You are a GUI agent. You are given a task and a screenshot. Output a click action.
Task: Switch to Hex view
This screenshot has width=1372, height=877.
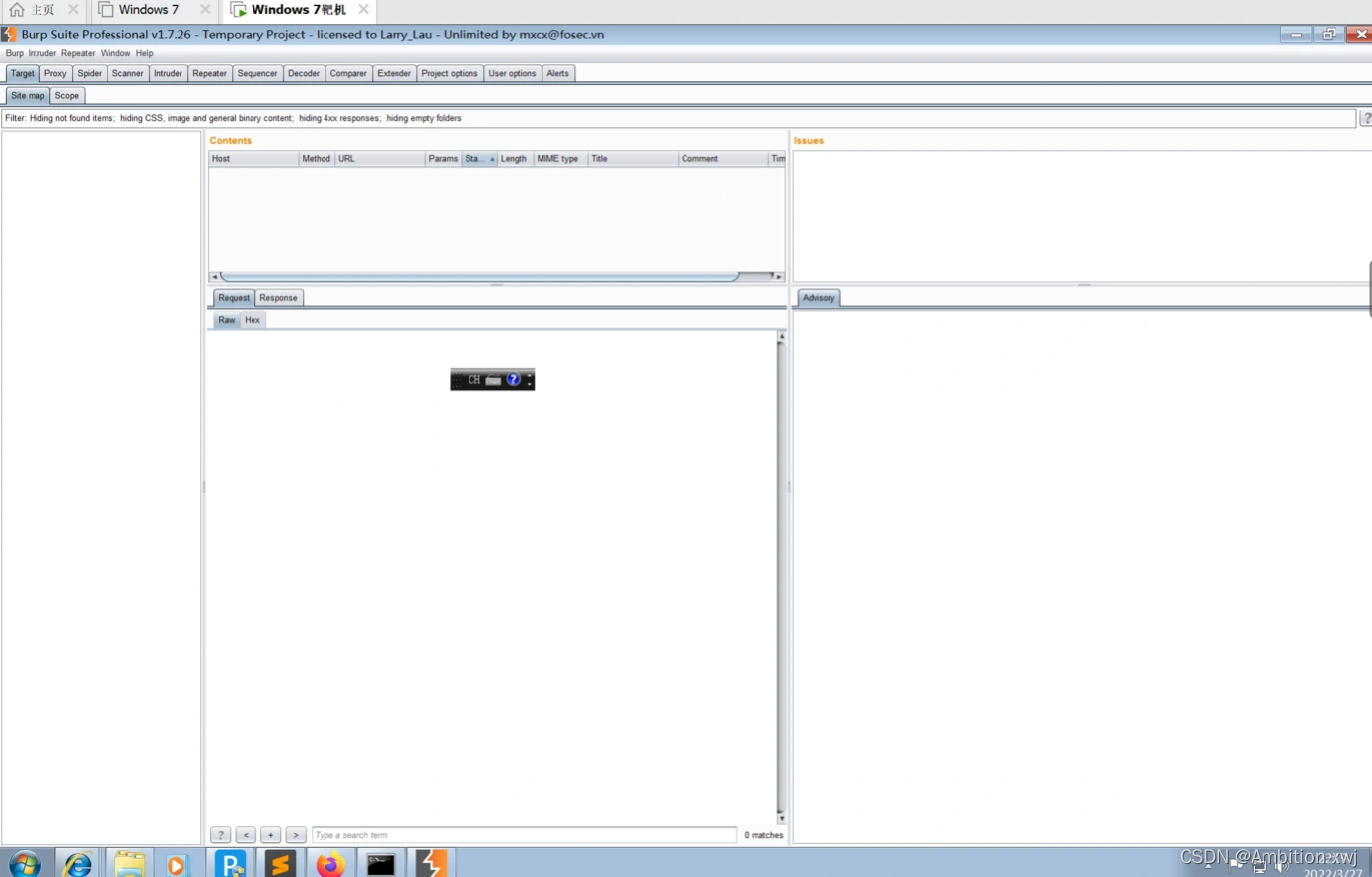253,320
